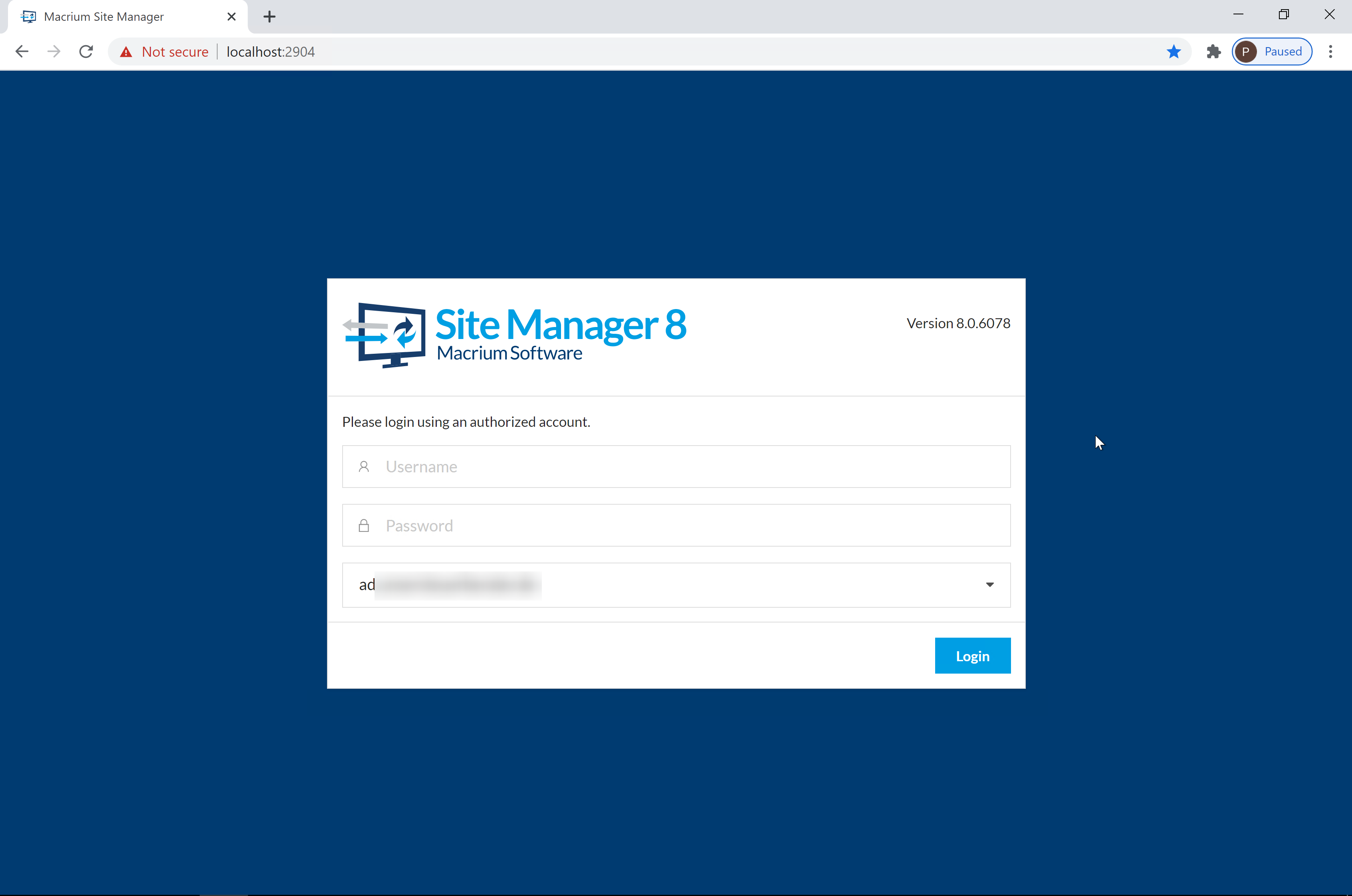Open Chrome's three-dot menu
The height and width of the screenshot is (896, 1352).
[x=1330, y=52]
